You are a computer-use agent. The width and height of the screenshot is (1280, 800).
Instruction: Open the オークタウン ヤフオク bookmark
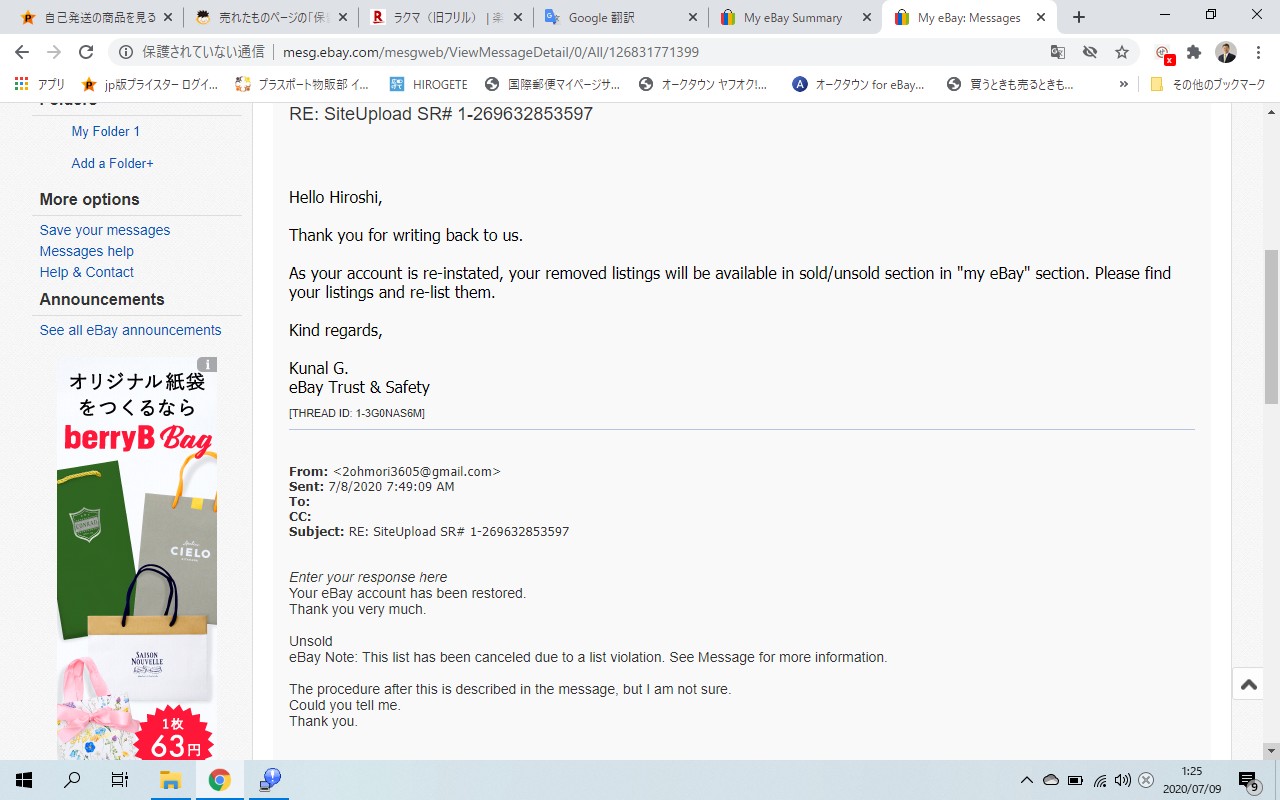pyautogui.click(x=703, y=85)
